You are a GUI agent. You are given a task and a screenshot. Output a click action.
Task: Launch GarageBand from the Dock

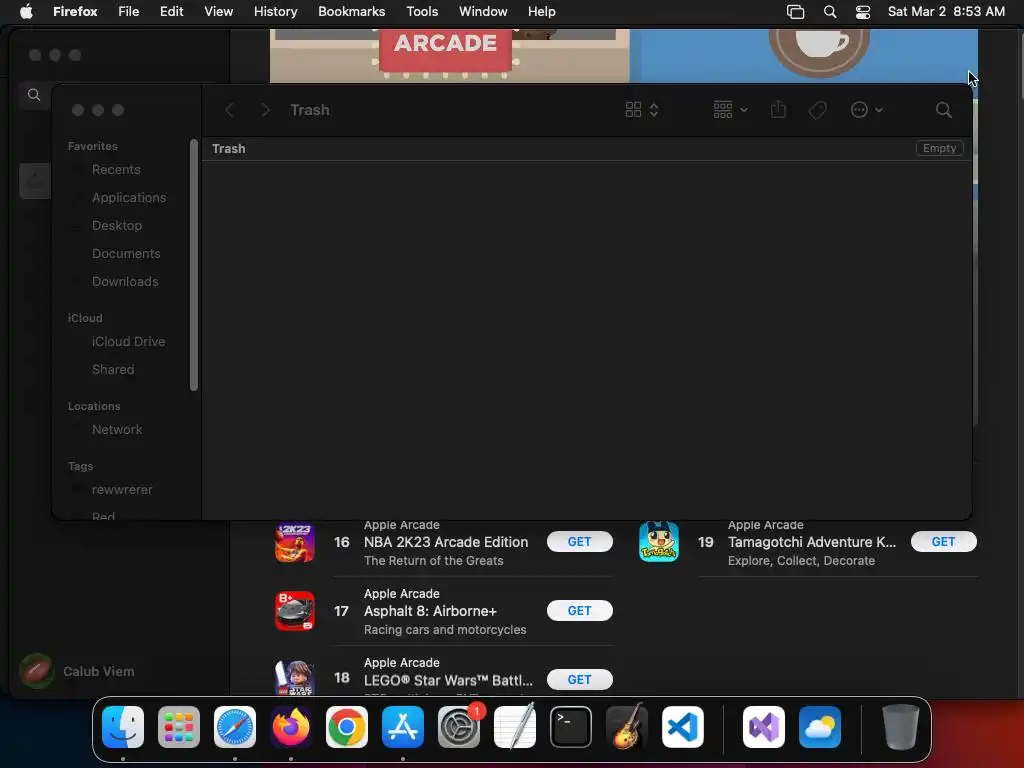[627, 727]
